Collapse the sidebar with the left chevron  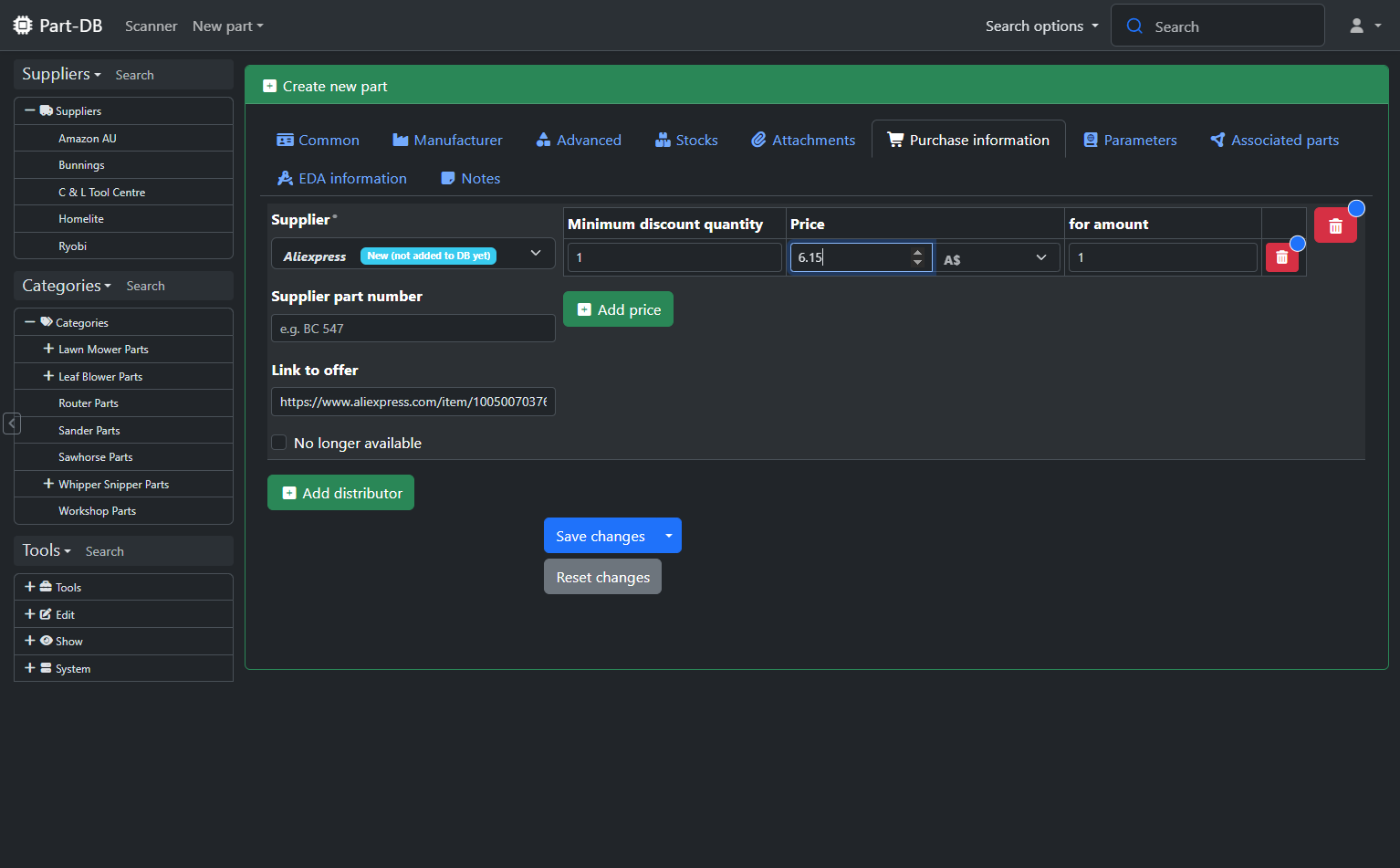[12, 424]
